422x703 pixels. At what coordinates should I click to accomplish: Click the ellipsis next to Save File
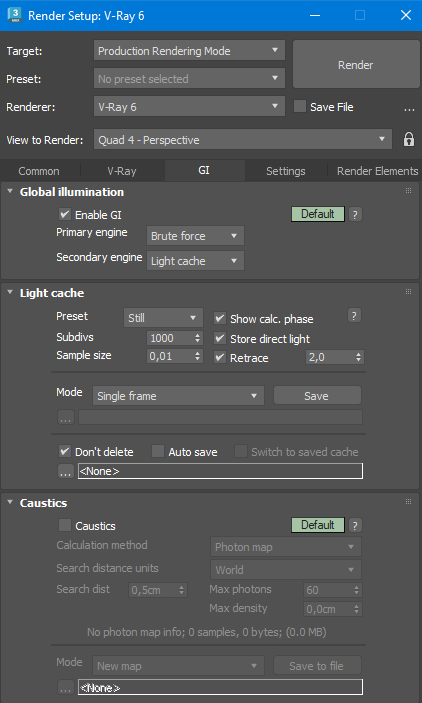point(409,108)
